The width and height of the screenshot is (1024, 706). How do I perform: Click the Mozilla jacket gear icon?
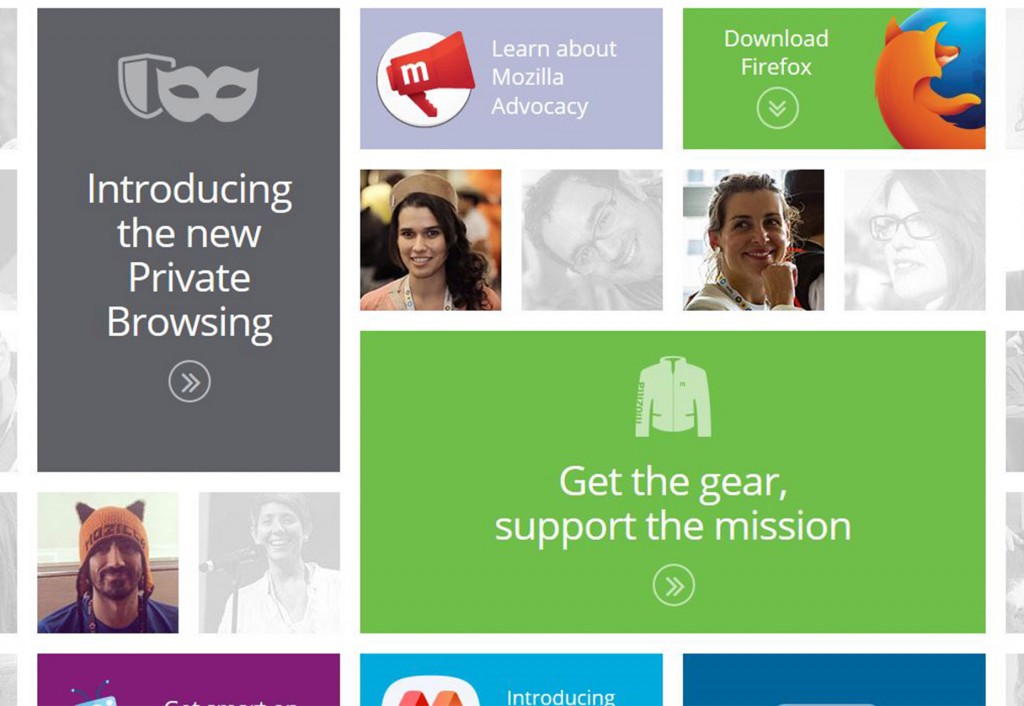[x=673, y=396]
